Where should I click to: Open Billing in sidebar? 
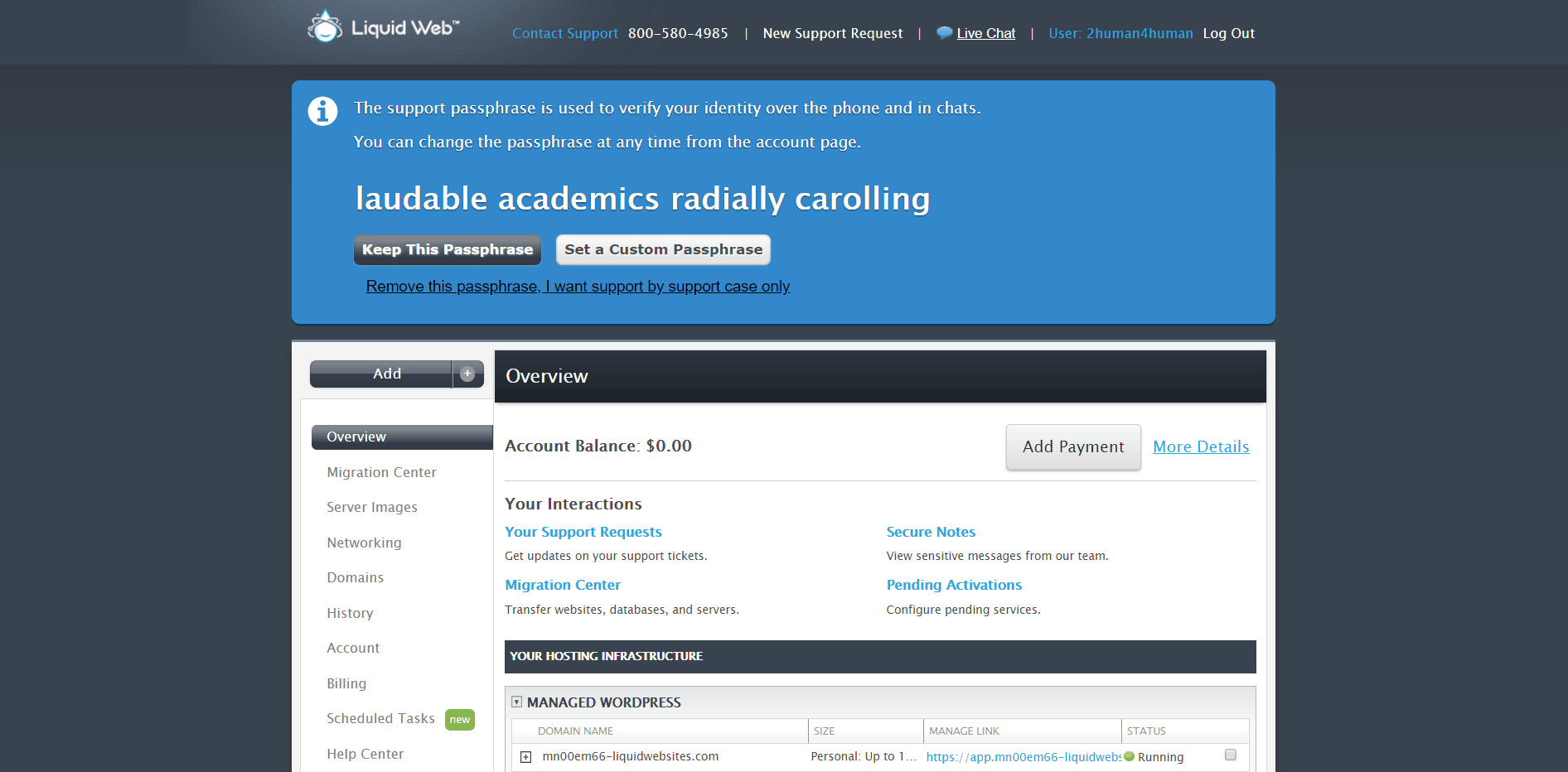(x=346, y=683)
